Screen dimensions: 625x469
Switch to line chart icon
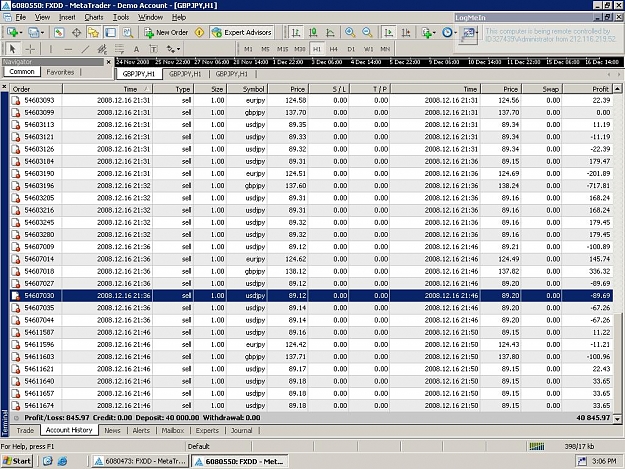point(330,32)
